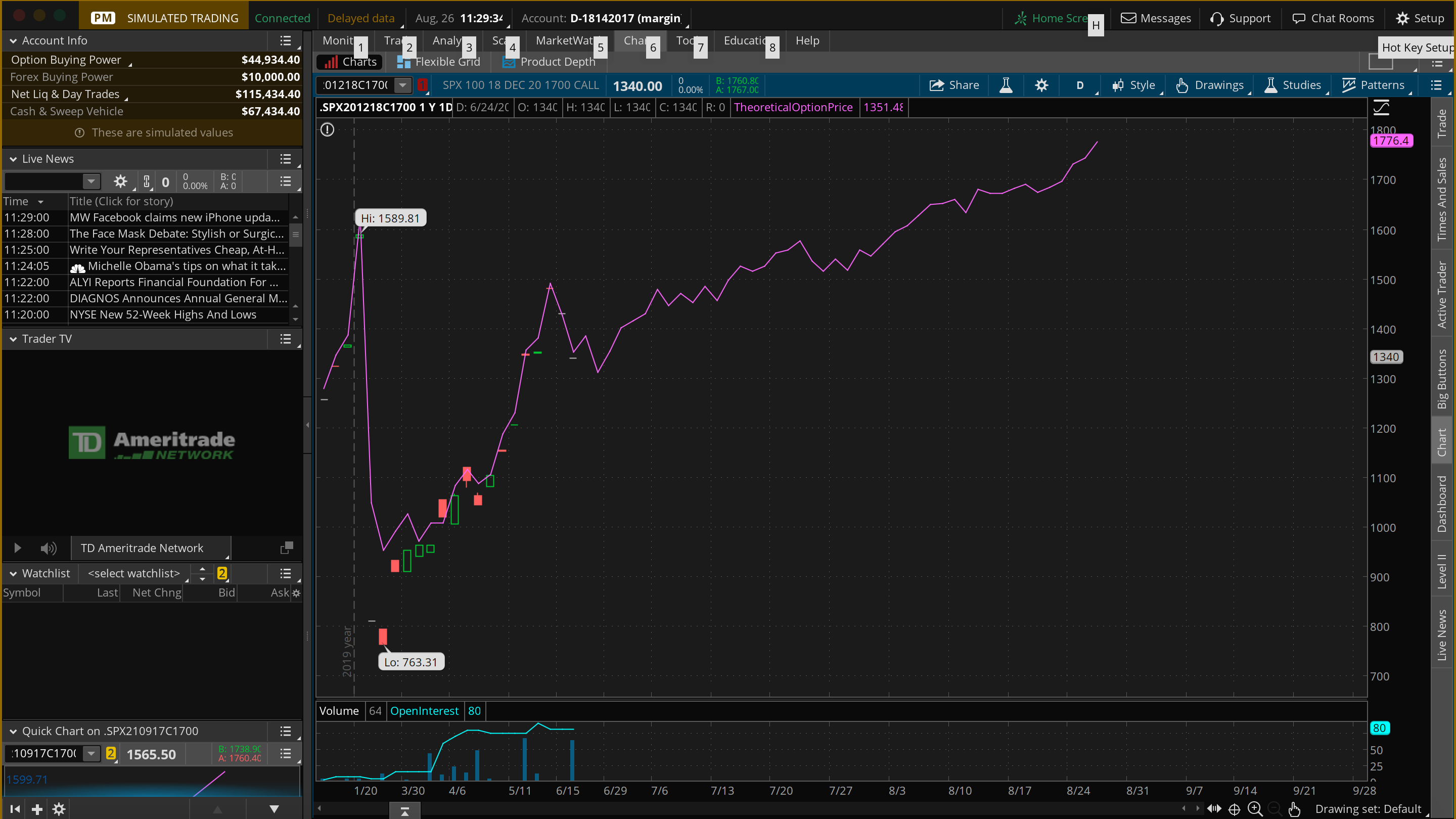Screen dimensions: 1456x819
Task: Click the Hot Key Setup button
Action: tap(1417, 48)
